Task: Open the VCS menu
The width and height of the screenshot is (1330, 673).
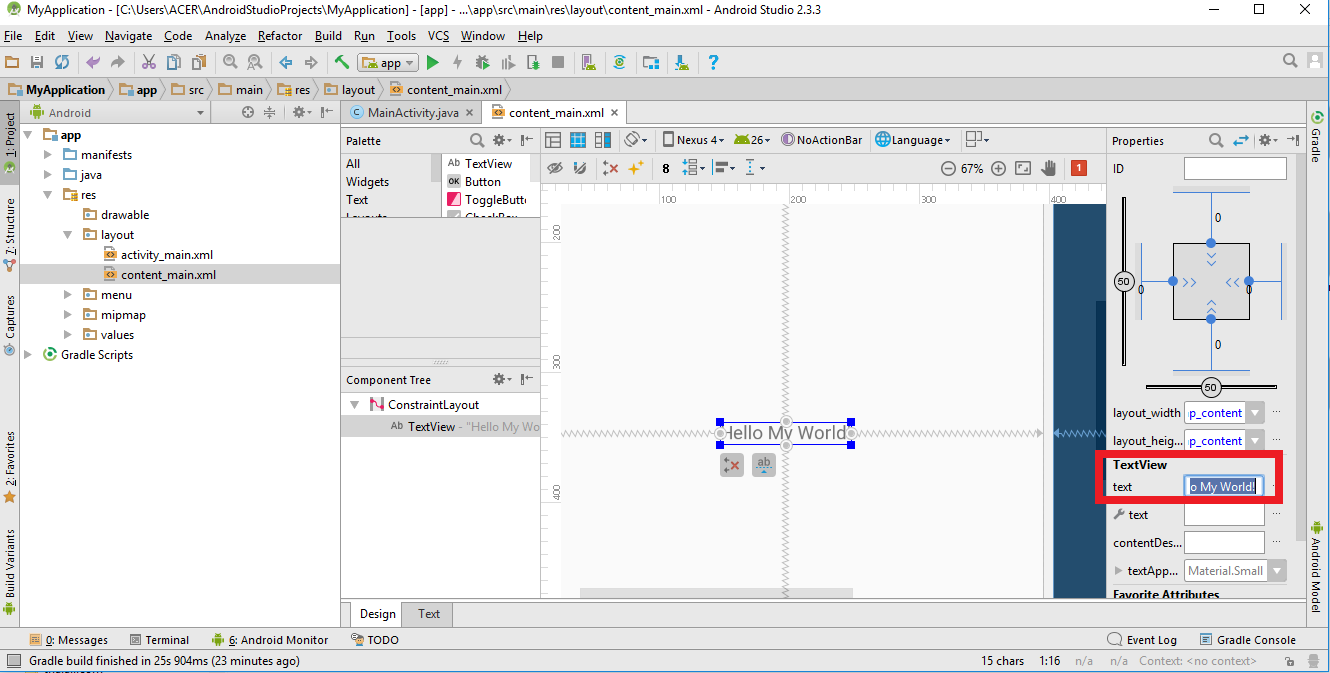Action: pyautogui.click(x=439, y=35)
